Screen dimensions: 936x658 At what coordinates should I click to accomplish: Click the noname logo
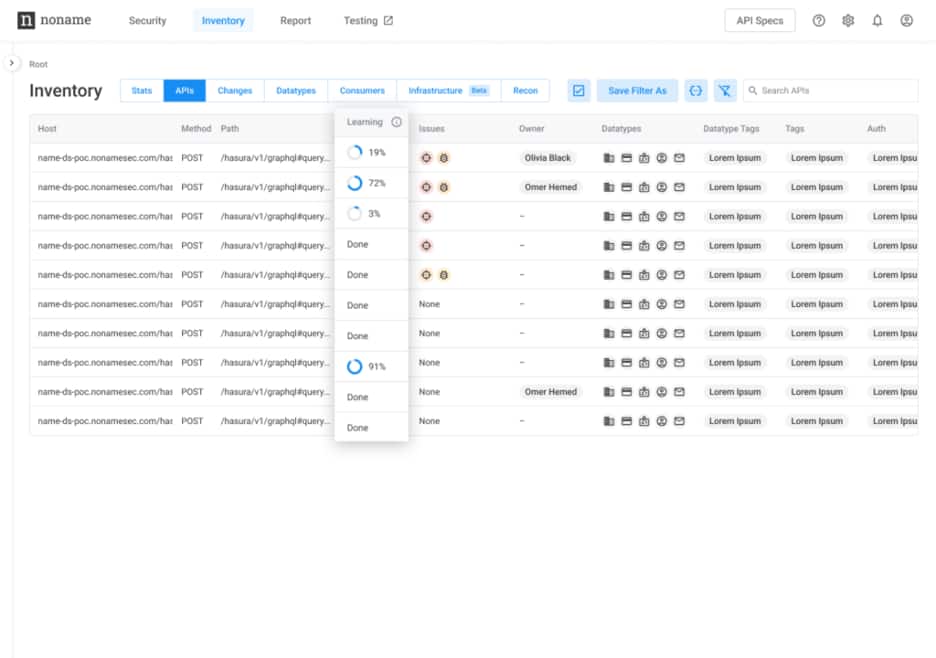[x=55, y=20]
